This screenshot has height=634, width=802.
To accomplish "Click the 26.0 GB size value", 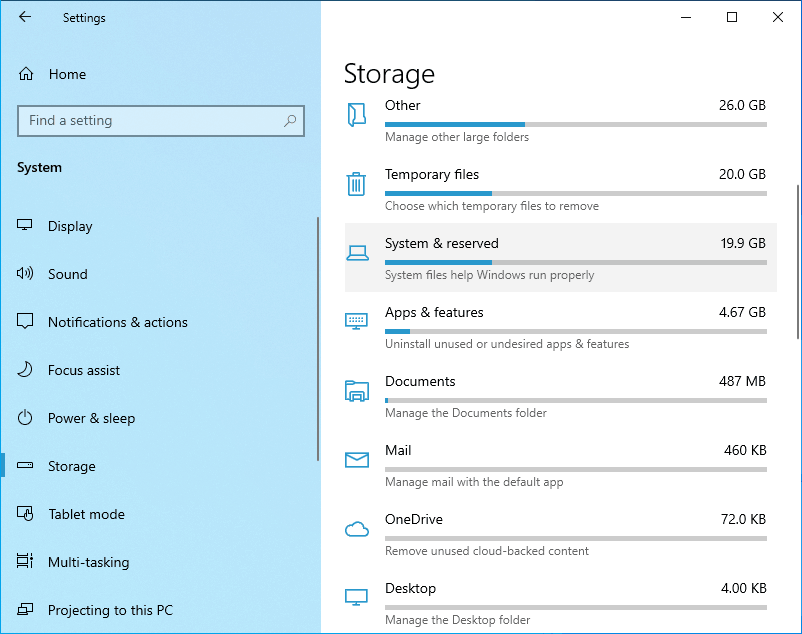I will pyautogui.click(x=742, y=105).
